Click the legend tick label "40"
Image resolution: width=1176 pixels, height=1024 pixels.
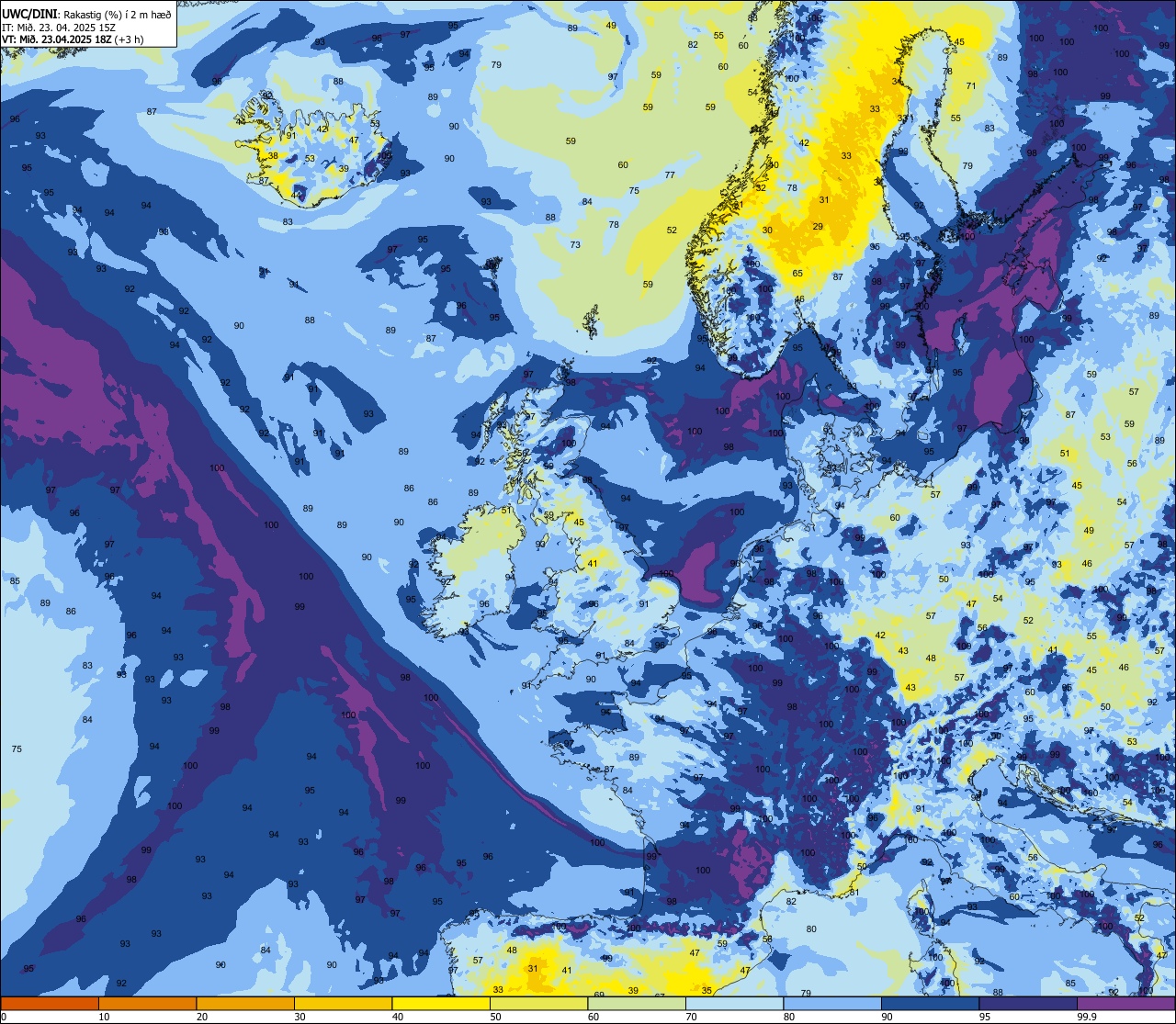pos(398,1017)
